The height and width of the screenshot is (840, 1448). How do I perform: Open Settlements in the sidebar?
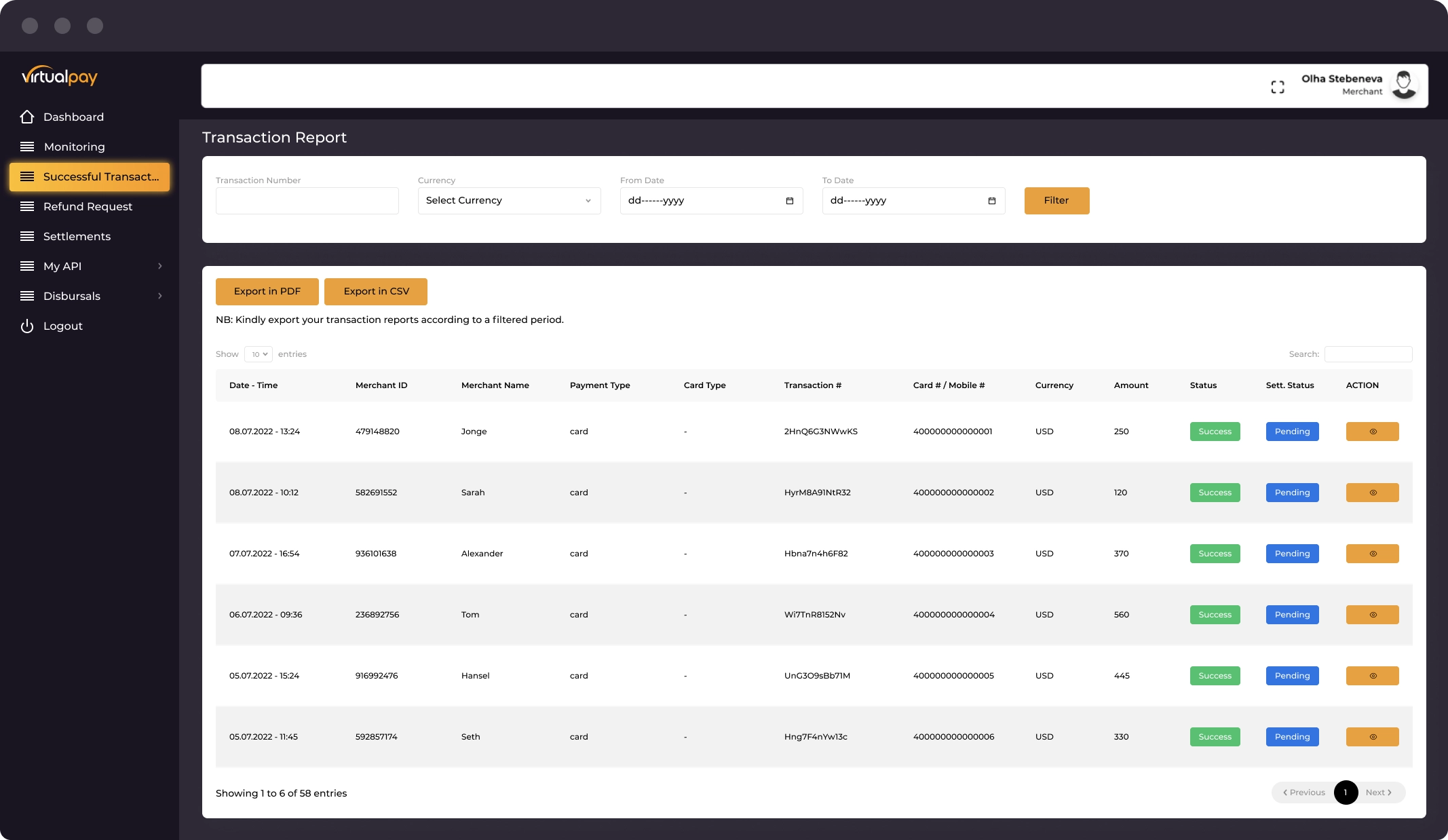pyautogui.click(x=77, y=236)
